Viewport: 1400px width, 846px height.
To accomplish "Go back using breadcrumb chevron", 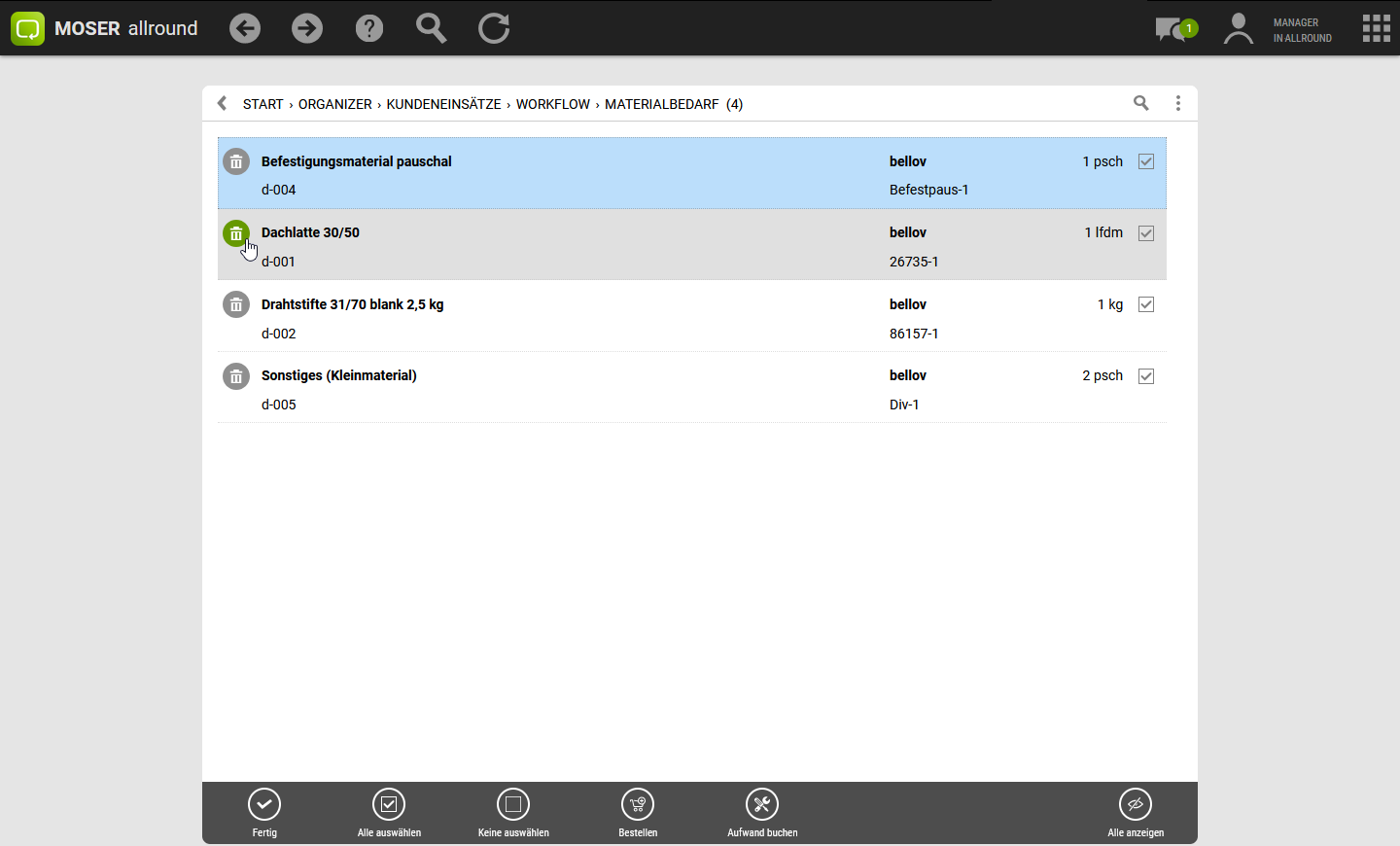I will (x=223, y=103).
